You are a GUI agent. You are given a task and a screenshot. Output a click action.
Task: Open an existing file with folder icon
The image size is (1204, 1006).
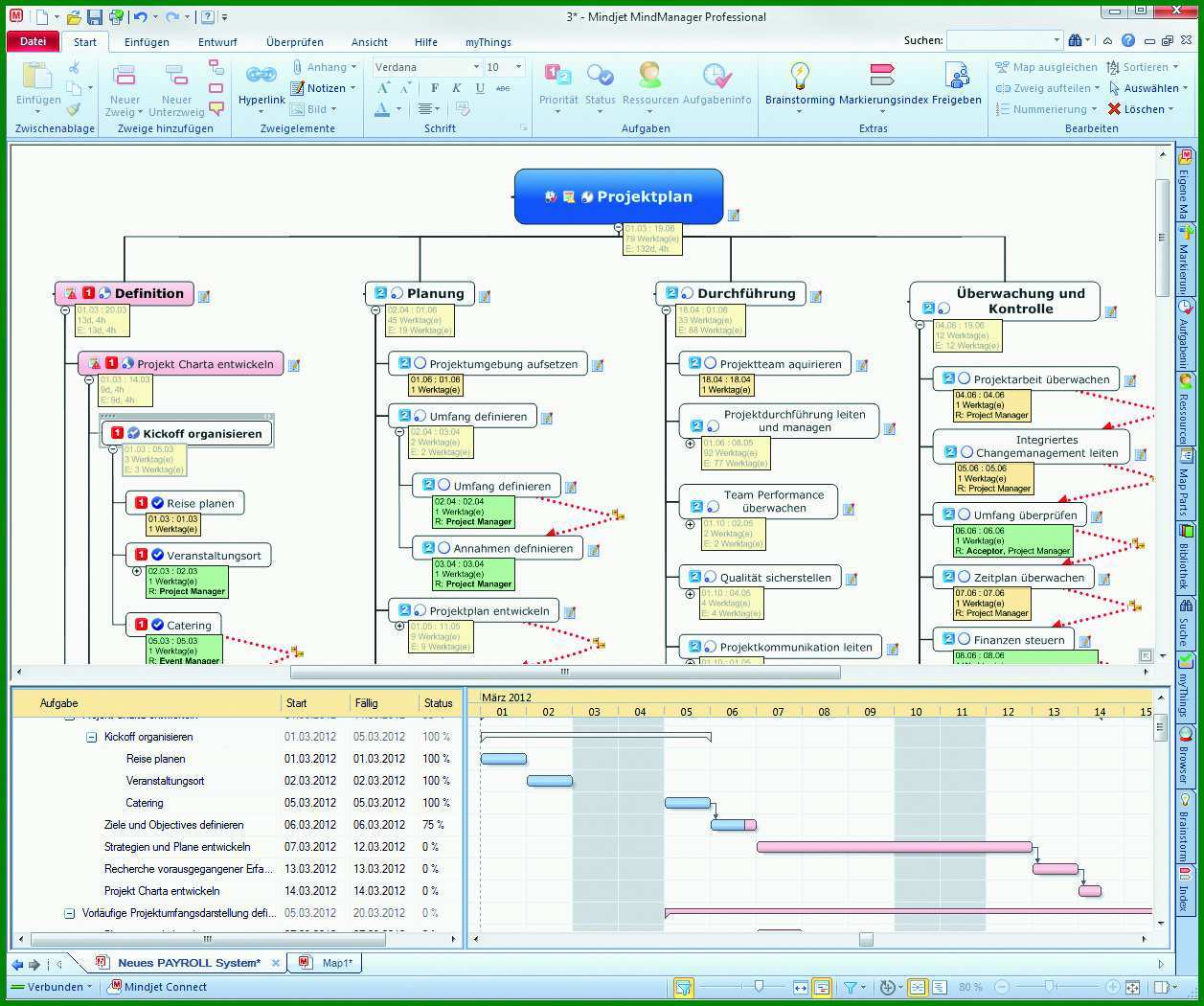tap(73, 16)
